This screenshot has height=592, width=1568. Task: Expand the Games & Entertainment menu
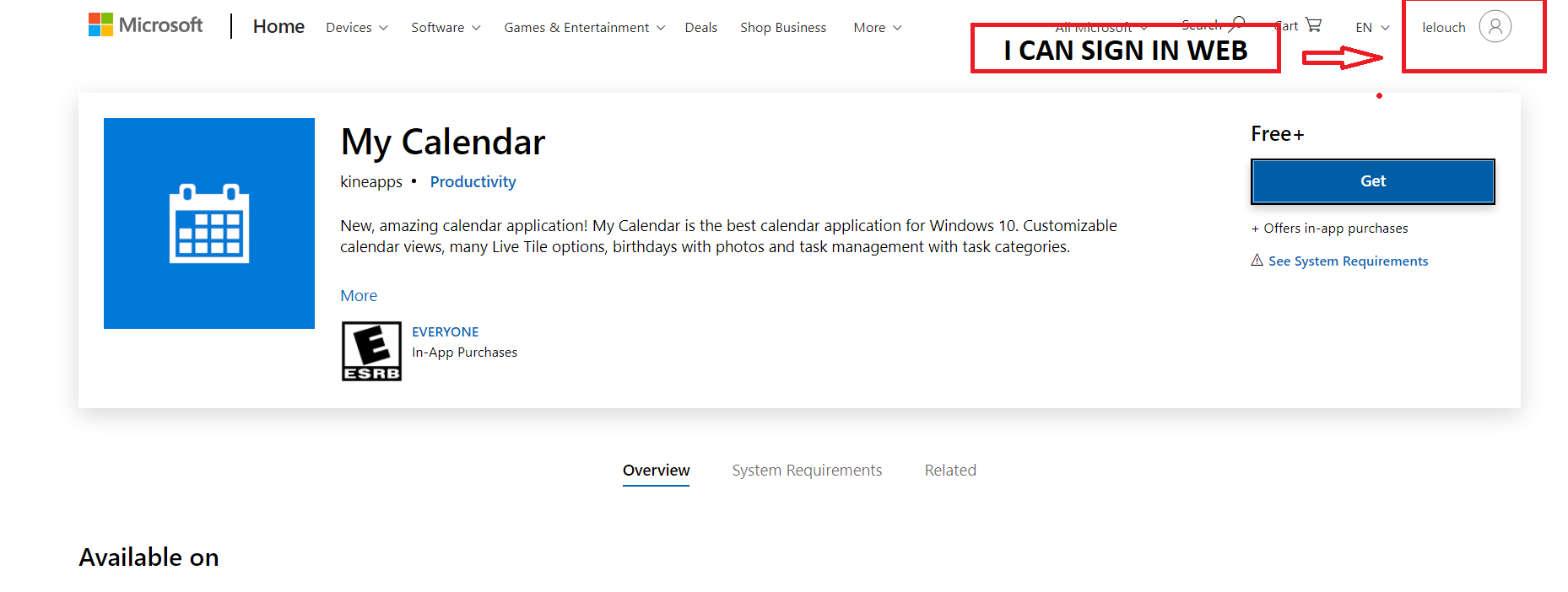pos(584,28)
